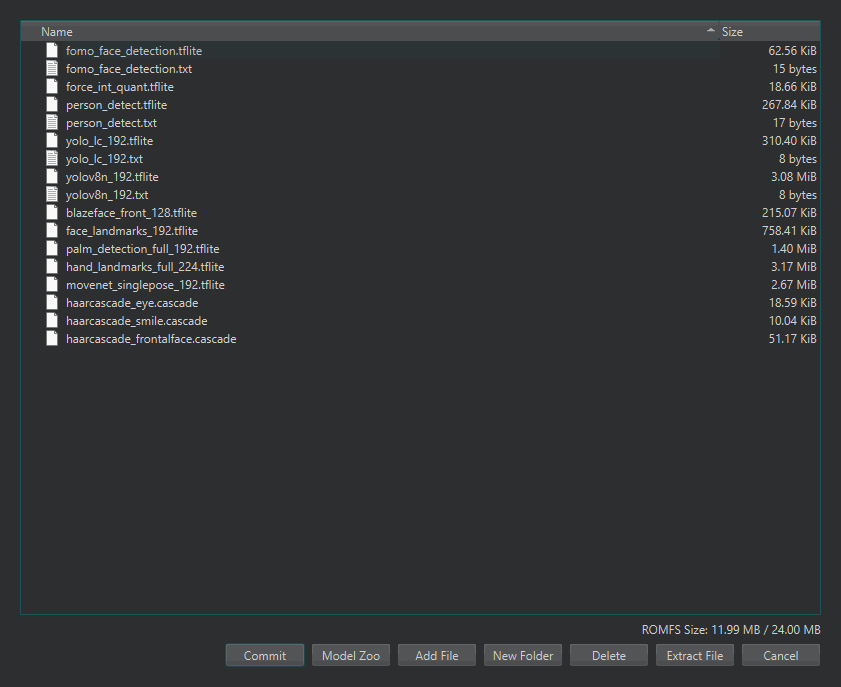Image resolution: width=841 pixels, height=687 pixels.
Task: Click the fomo_face_detection.txt text file icon
Action: tap(52, 69)
